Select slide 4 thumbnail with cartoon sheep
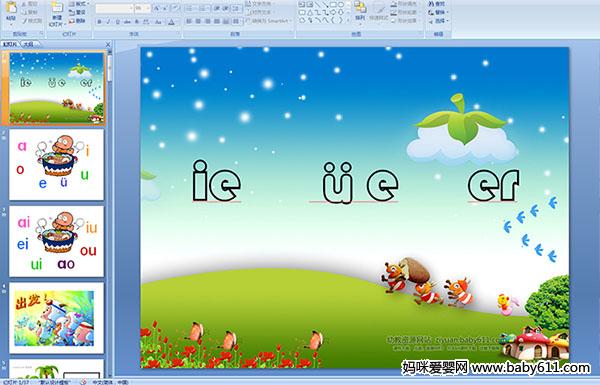The height and width of the screenshot is (385, 600). 56,318
